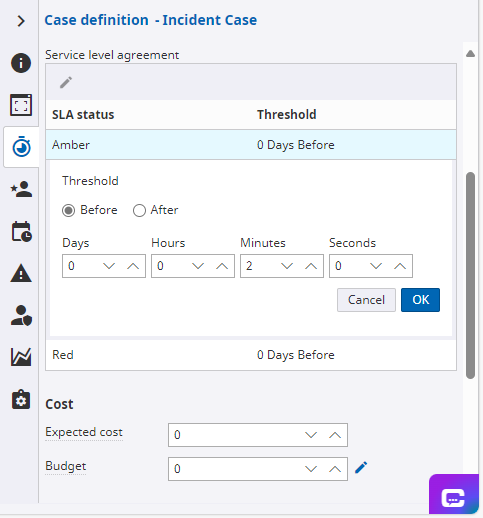Open the line chart analytics icon

21,357
